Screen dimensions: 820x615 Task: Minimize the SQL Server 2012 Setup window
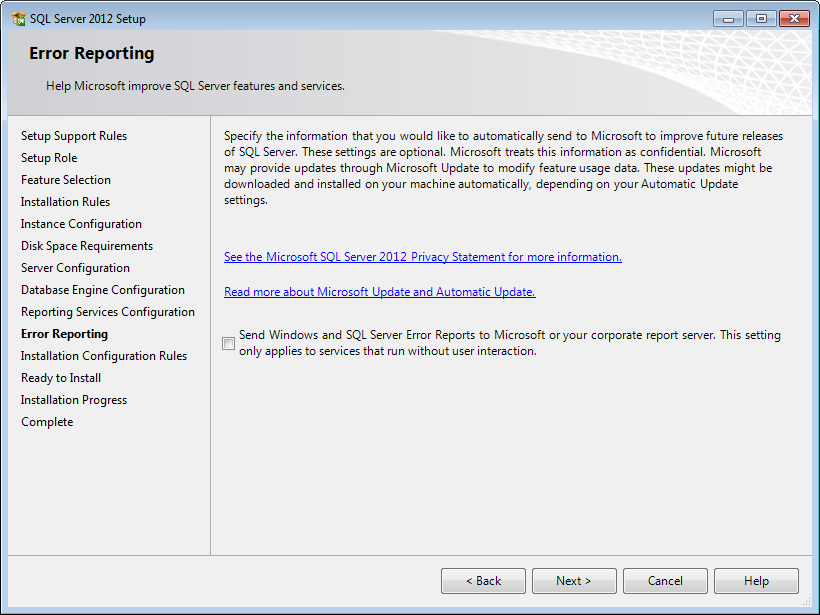(728, 19)
